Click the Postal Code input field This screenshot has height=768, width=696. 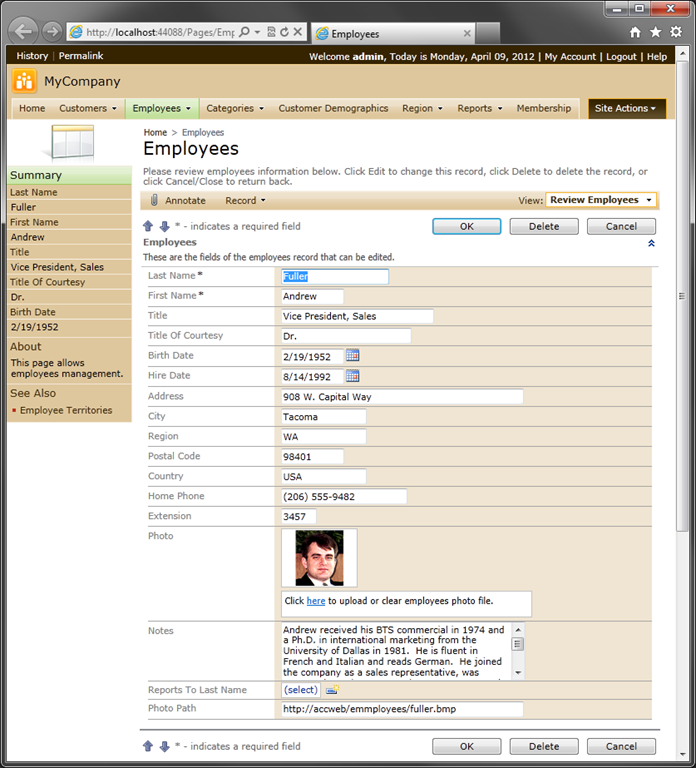coord(312,456)
